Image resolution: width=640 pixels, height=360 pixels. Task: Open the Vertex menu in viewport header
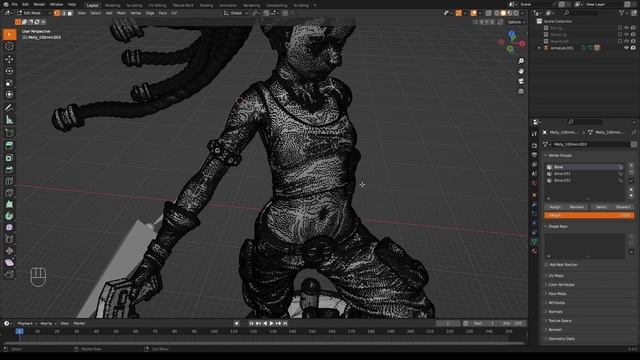pos(136,13)
